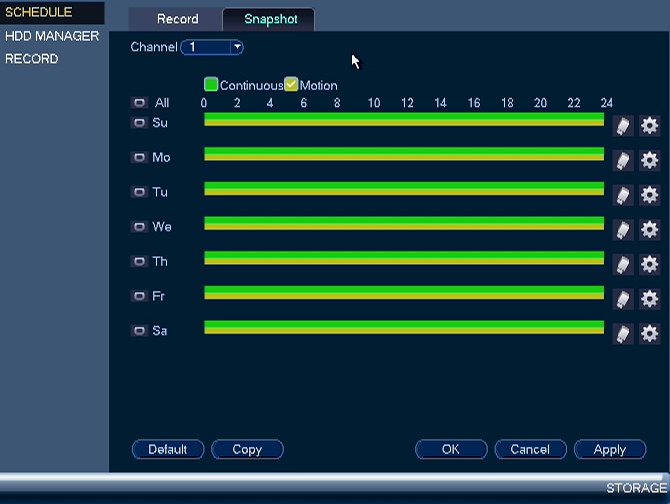670x504 pixels.
Task: Save changes with Apply button
Action: point(610,449)
